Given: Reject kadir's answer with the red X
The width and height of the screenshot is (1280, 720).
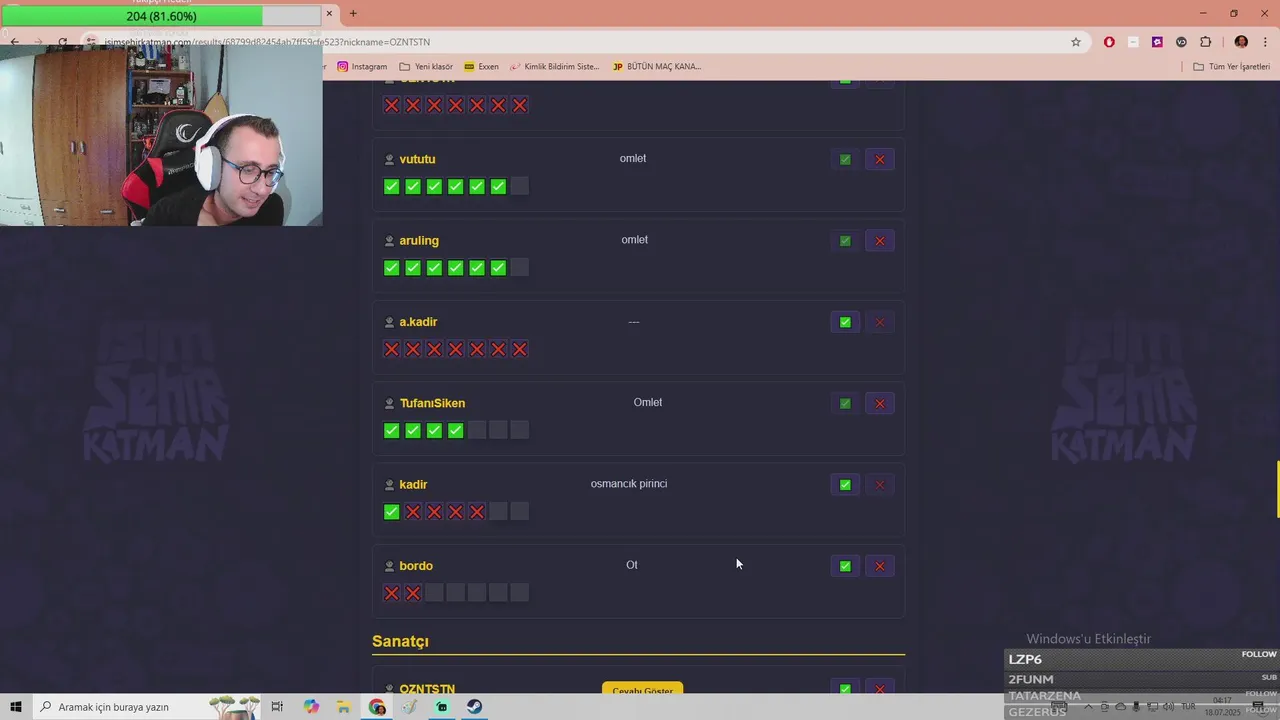Looking at the screenshot, I should point(880,485).
